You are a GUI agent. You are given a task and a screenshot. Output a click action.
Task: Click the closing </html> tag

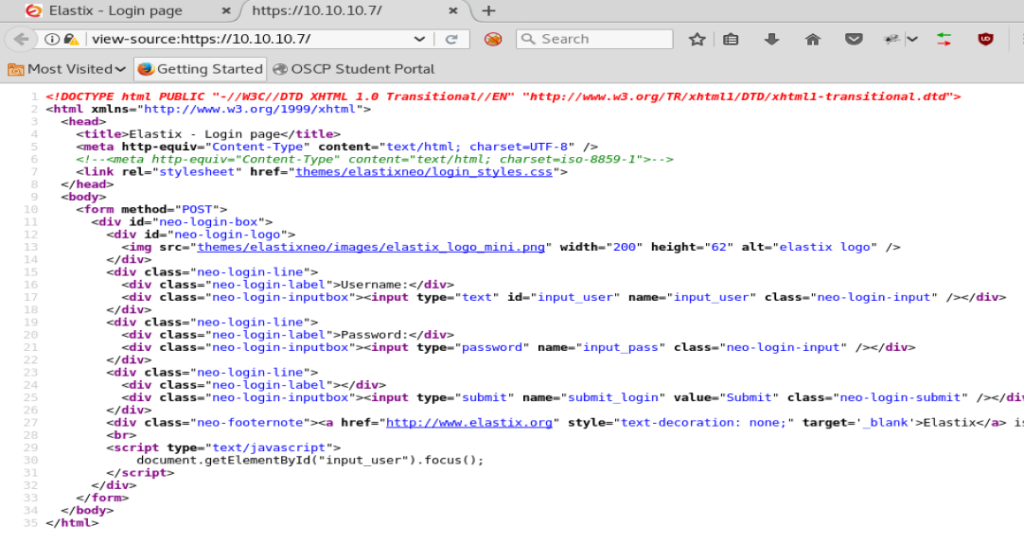click(72, 523)
